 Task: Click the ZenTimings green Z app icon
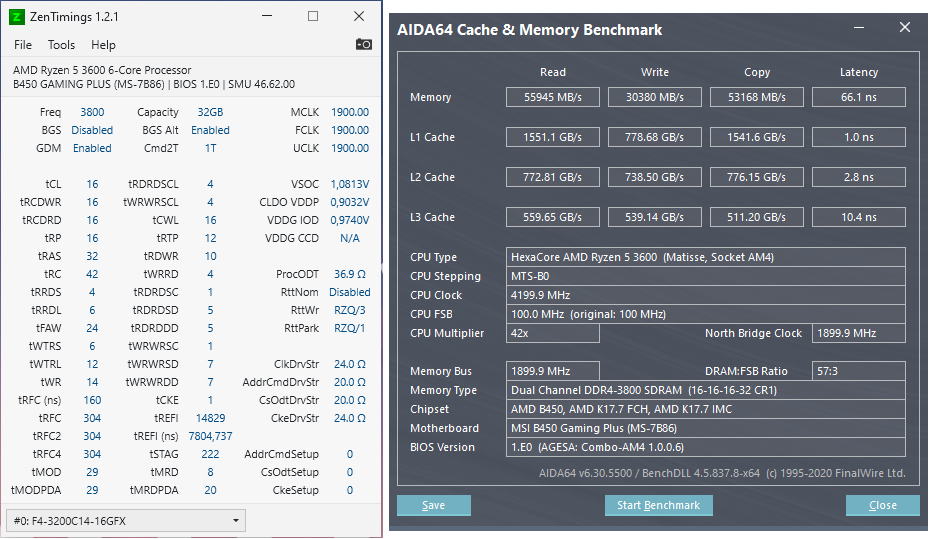click(17, 17)
